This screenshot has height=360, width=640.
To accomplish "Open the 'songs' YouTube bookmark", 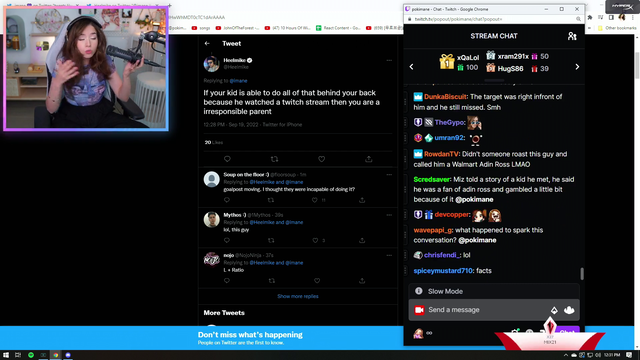I will pos(201,28).
